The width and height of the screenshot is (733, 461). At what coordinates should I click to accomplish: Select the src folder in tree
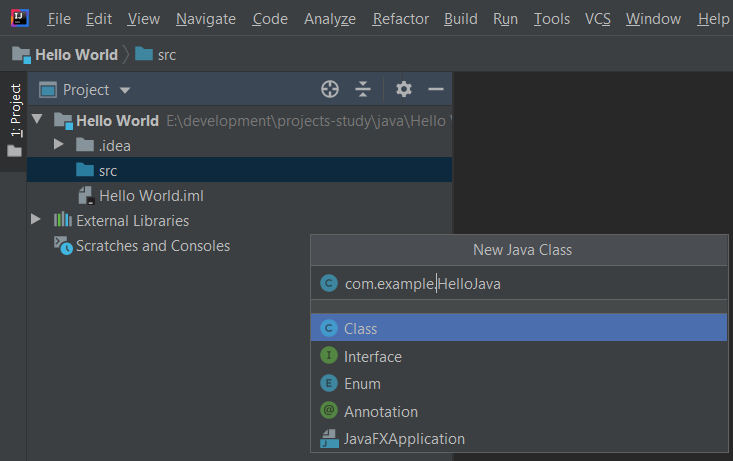pos(239,171)
